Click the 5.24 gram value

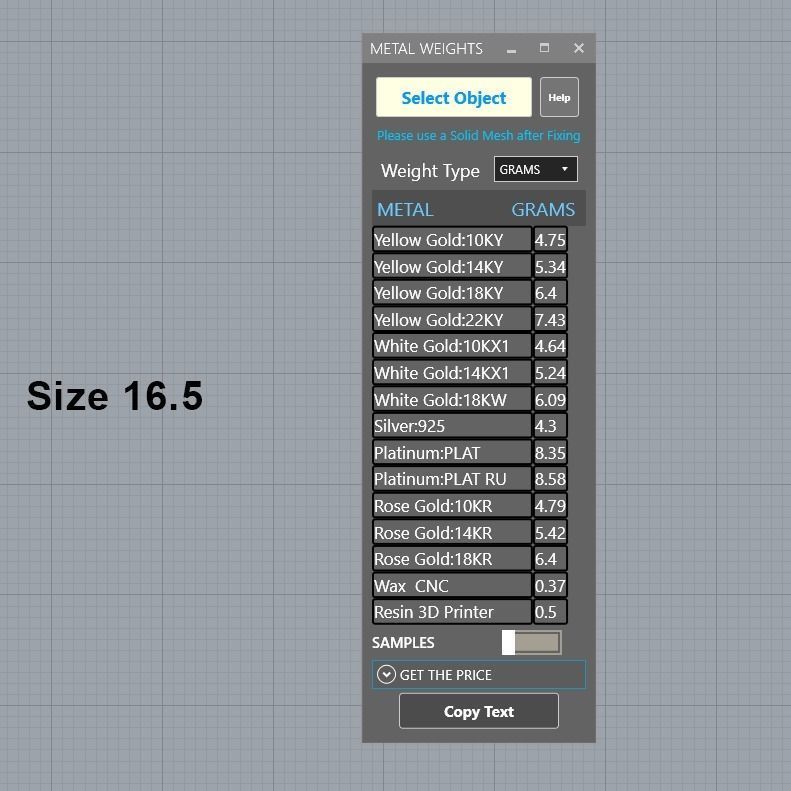pyautogui.click(x=550, y=373)
